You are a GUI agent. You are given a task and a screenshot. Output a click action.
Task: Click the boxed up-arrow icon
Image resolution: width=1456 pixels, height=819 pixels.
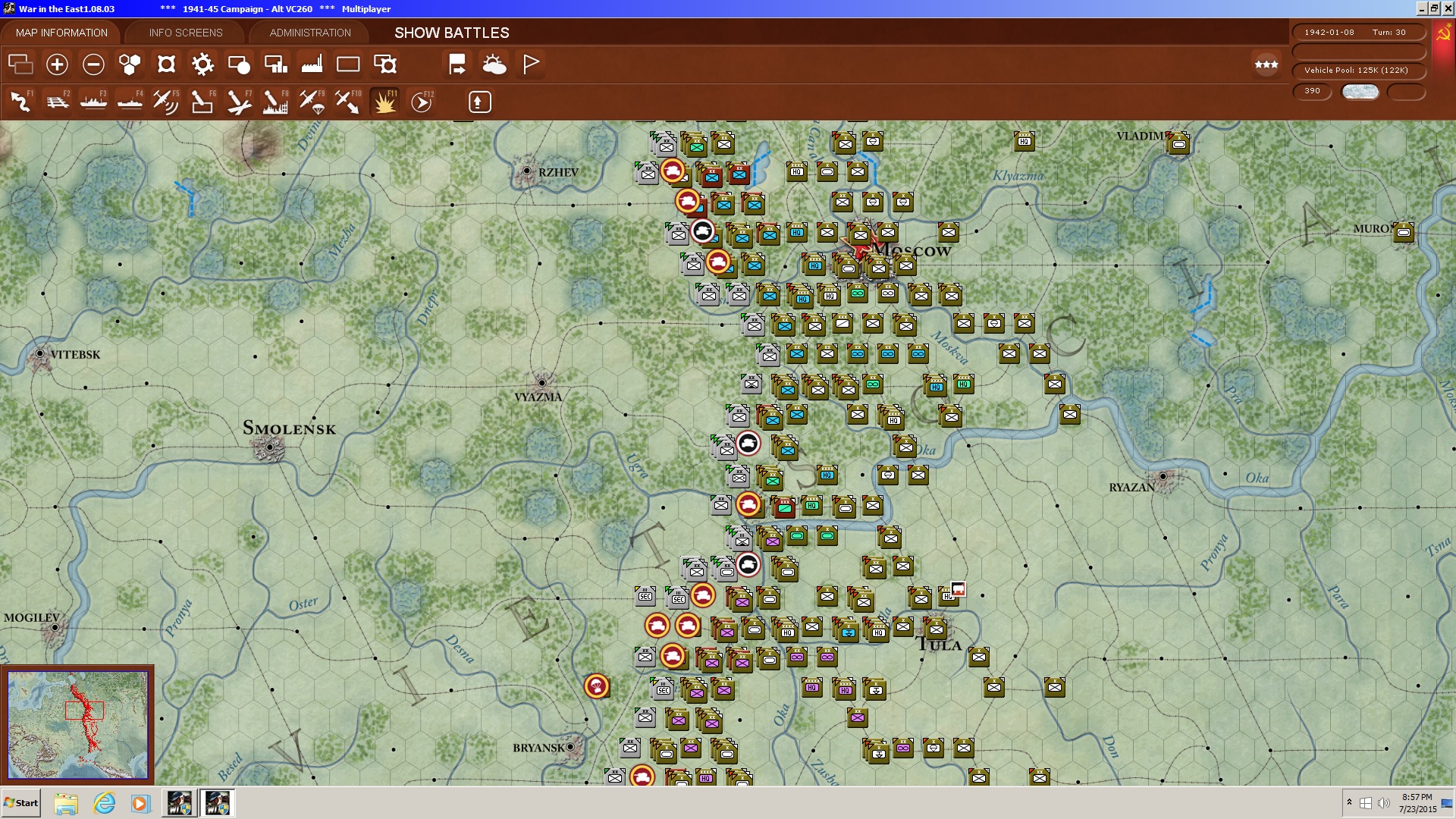[479, 102]
